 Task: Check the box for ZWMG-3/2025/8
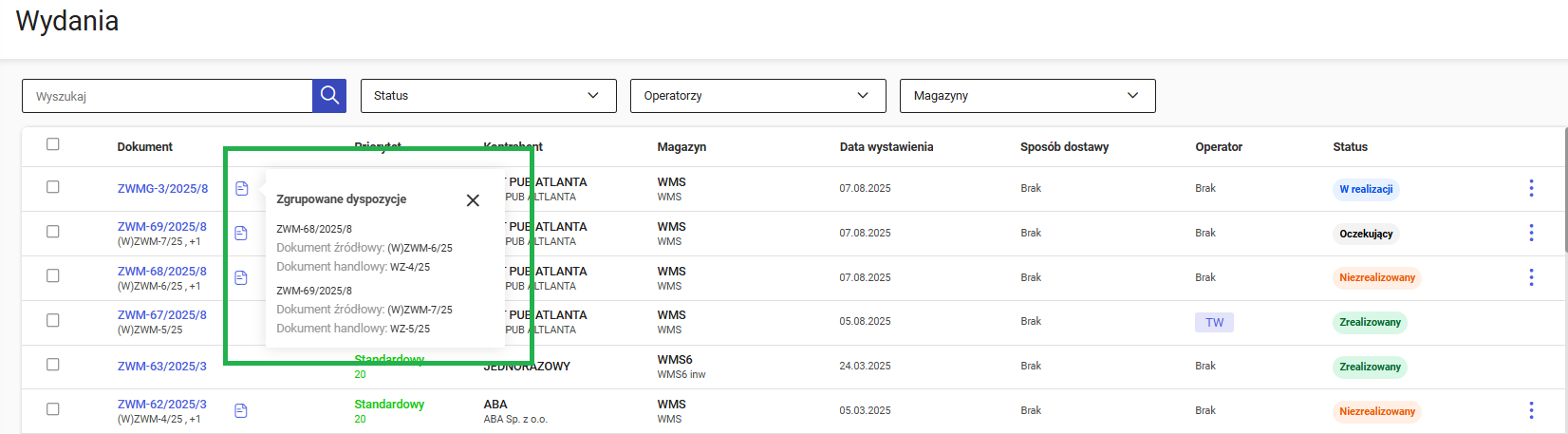(x=53, y=187)
